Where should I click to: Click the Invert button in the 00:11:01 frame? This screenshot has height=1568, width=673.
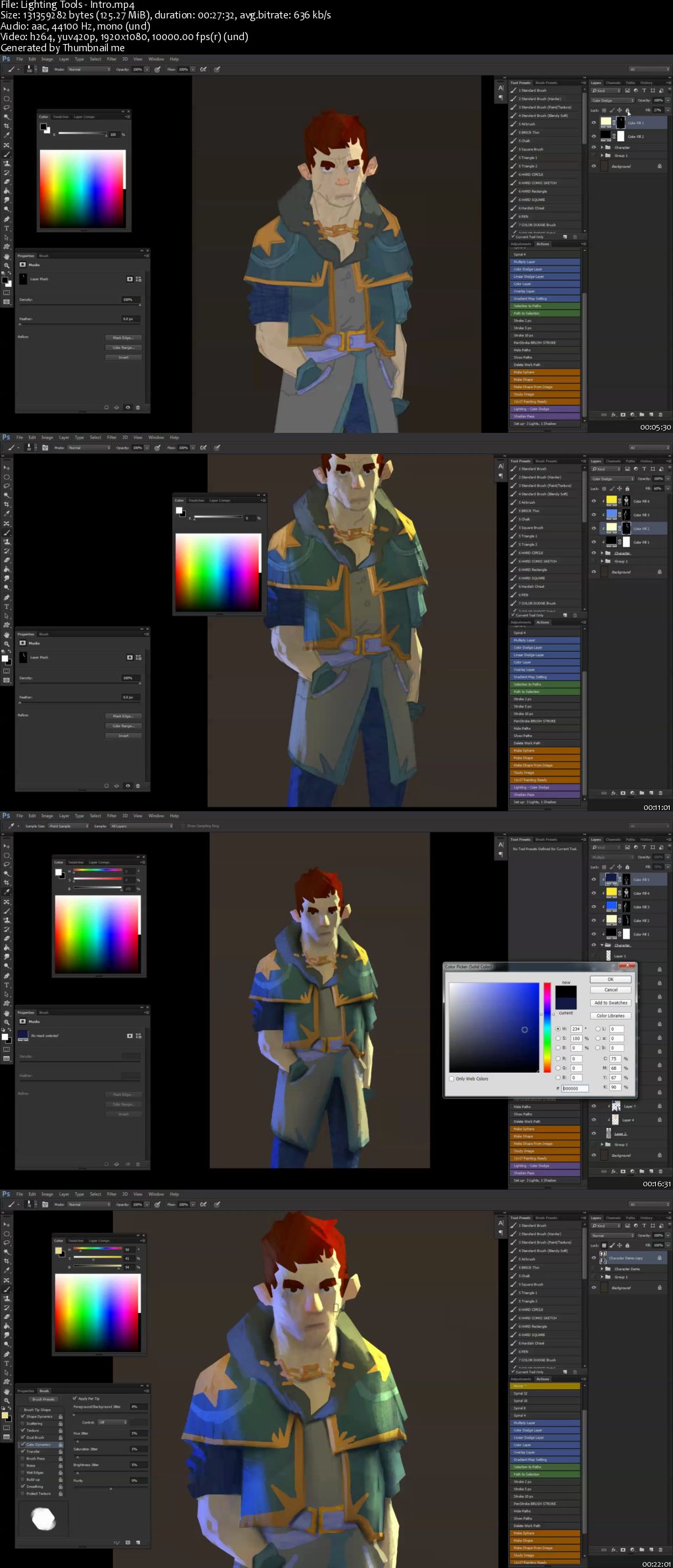[124, 736]
